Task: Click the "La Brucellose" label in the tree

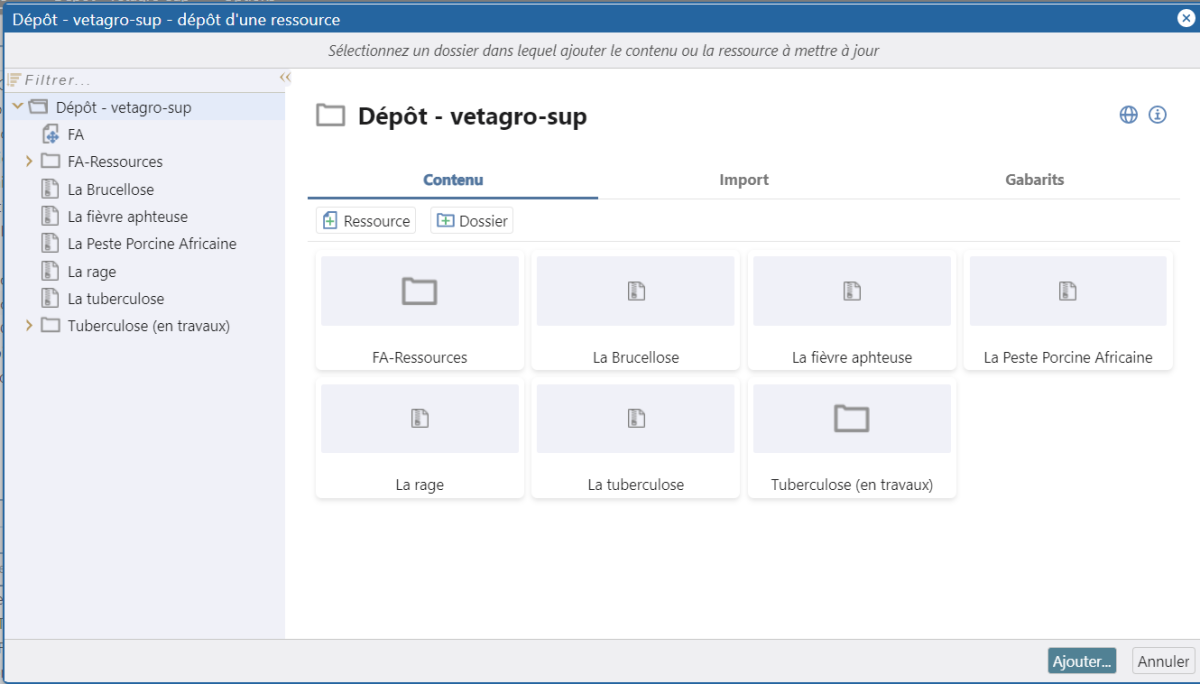Action: coord(111,189)
